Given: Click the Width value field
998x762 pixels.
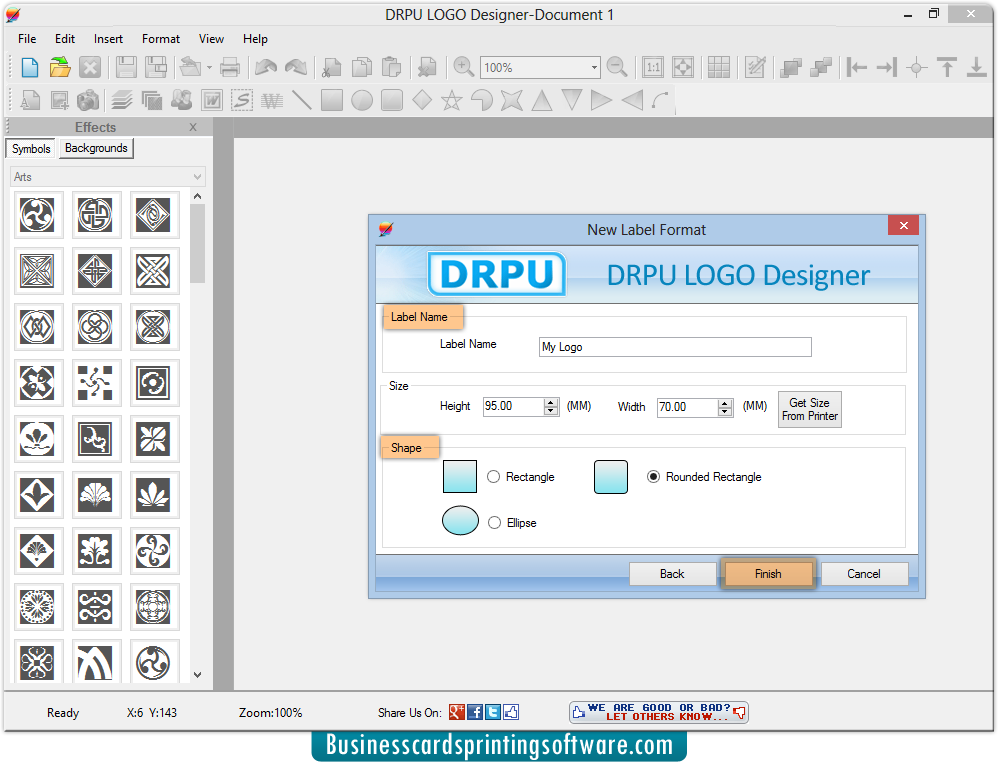Looking at the screenshot, I should [x=687, y=407].
